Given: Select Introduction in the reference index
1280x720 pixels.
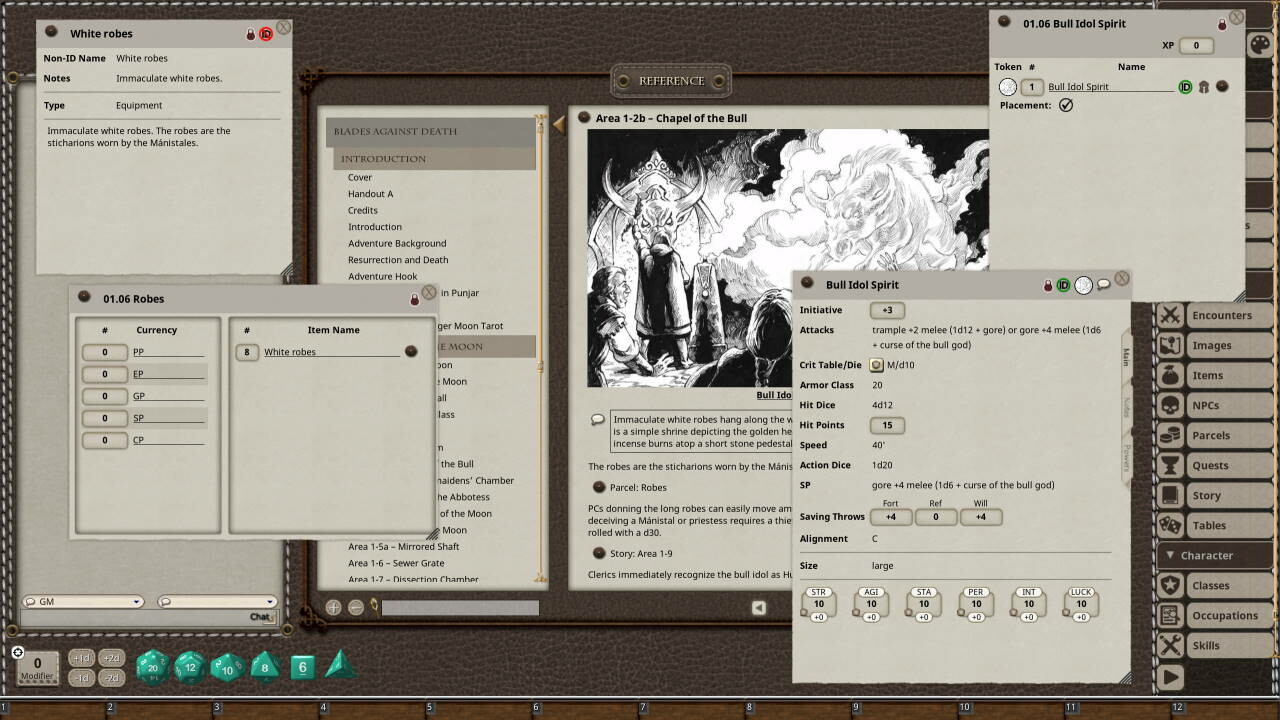Looking at the screenshot, I should 374,226.
